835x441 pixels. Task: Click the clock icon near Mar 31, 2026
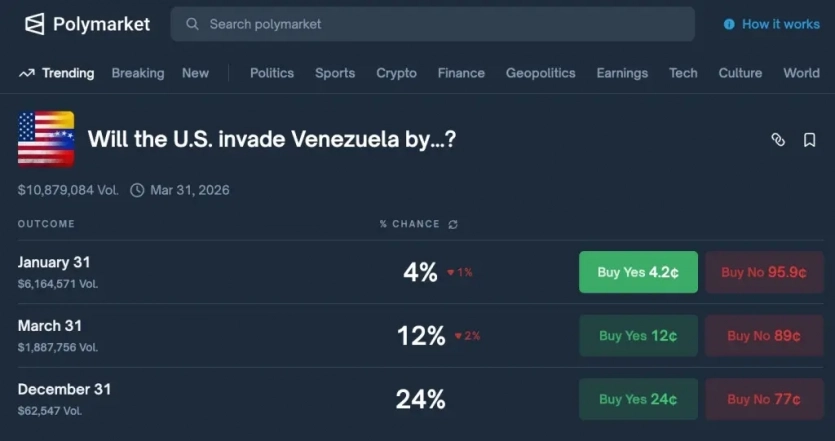pyautogui.click(x=137, y=190)
